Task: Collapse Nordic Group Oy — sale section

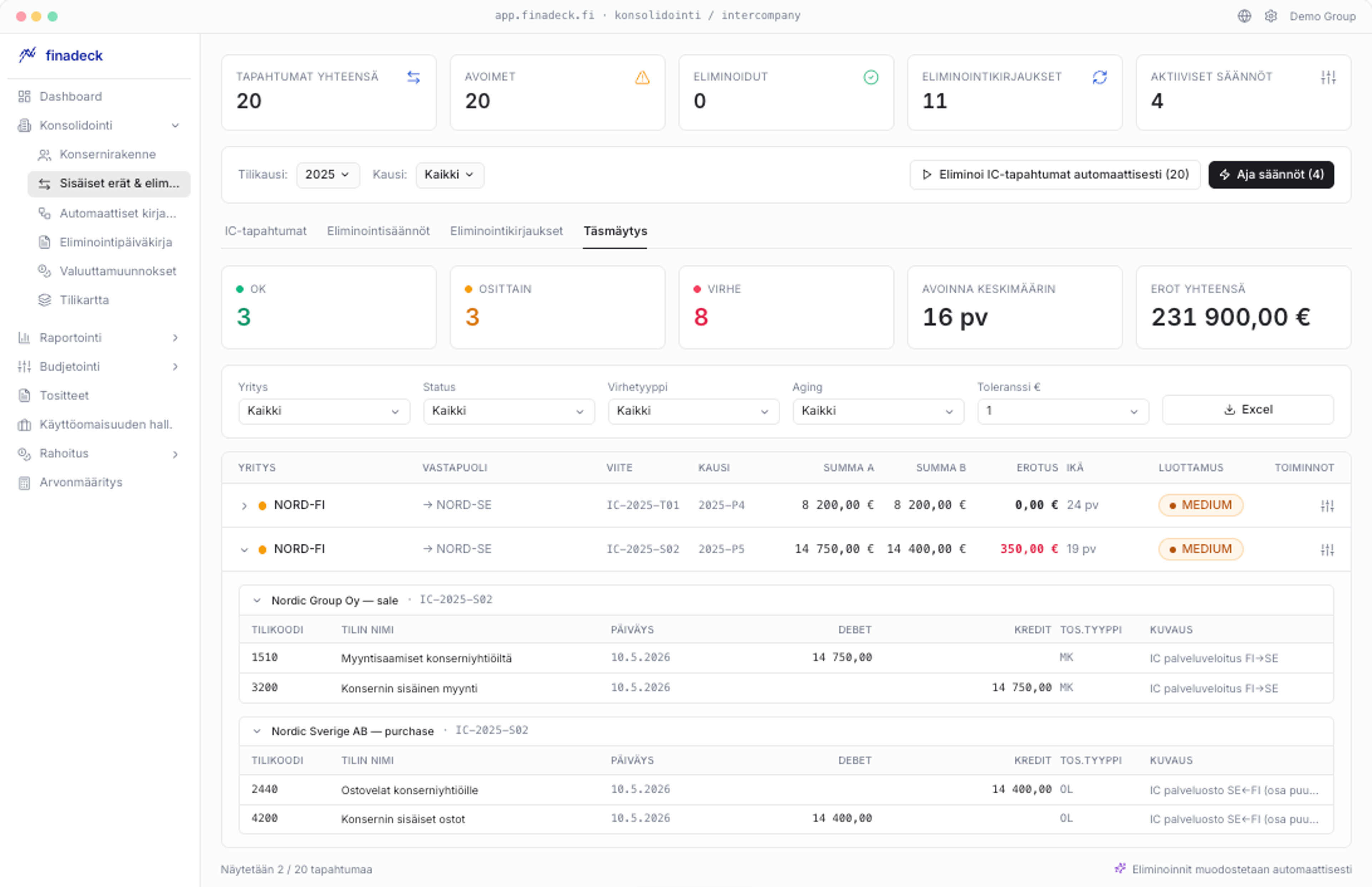Action: click(257, 600)
